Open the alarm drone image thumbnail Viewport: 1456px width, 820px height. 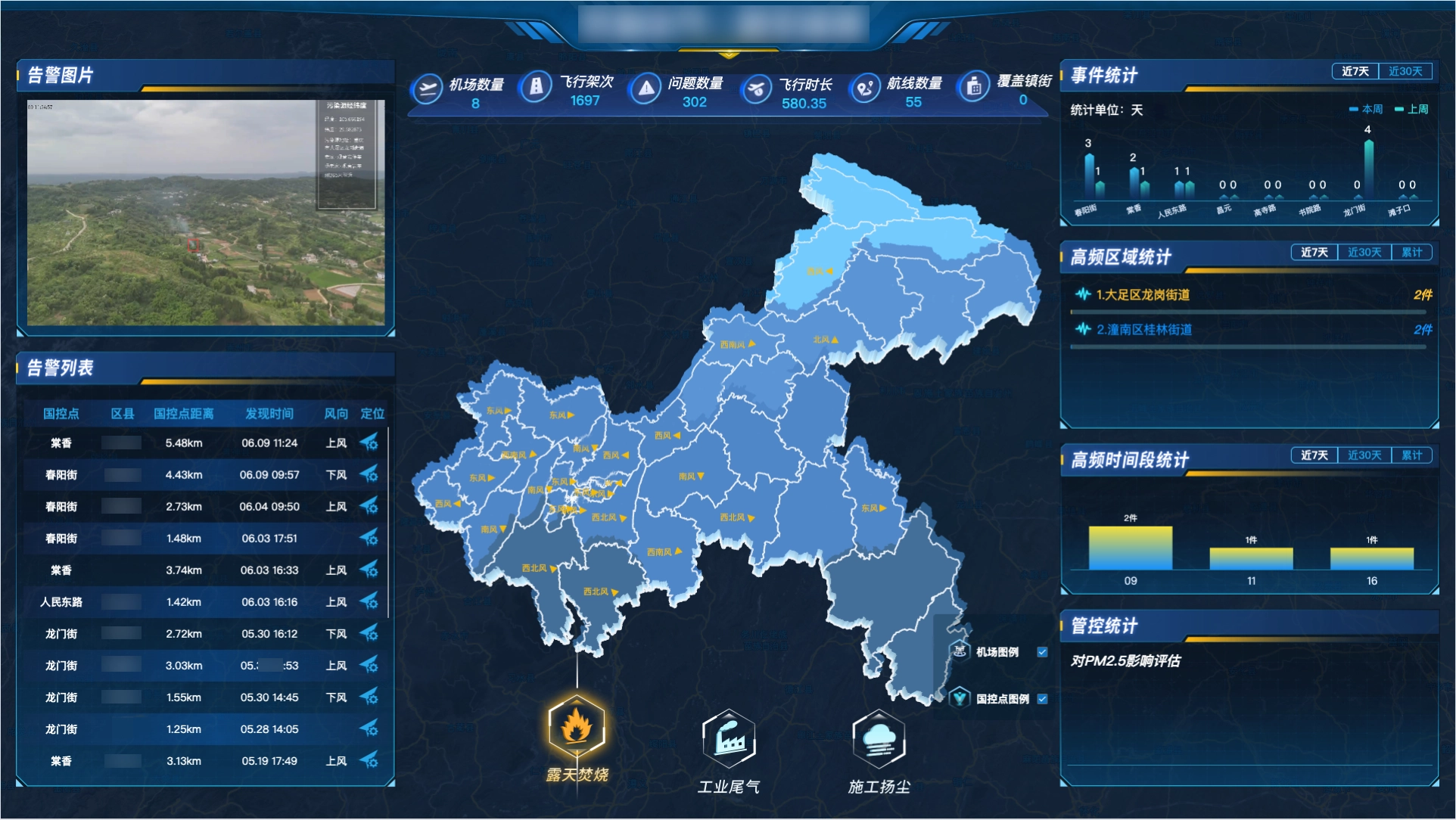(x=205, y=213)
